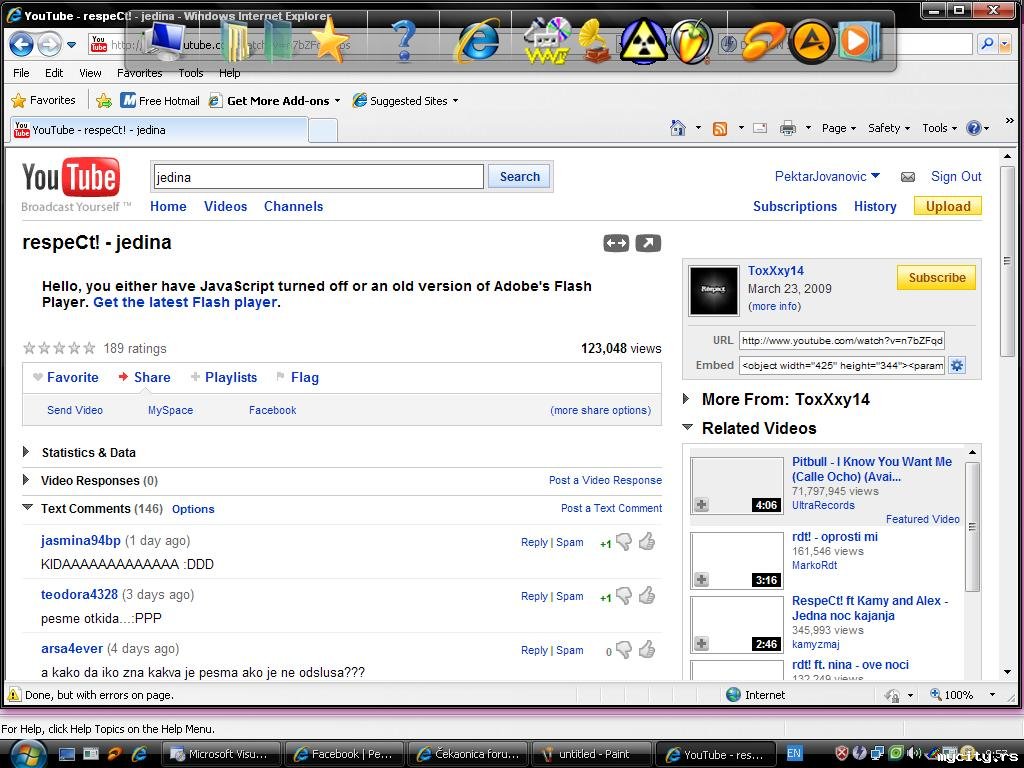The height and width of the screenshot is (768, 1024).
Task: Open the Get More Add-ons dropdown
Action: [275, 101]
